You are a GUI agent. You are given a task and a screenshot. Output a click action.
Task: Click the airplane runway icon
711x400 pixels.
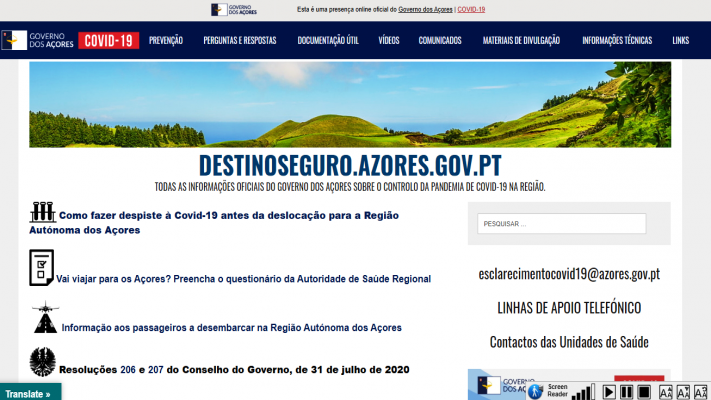tap(44, 318)
